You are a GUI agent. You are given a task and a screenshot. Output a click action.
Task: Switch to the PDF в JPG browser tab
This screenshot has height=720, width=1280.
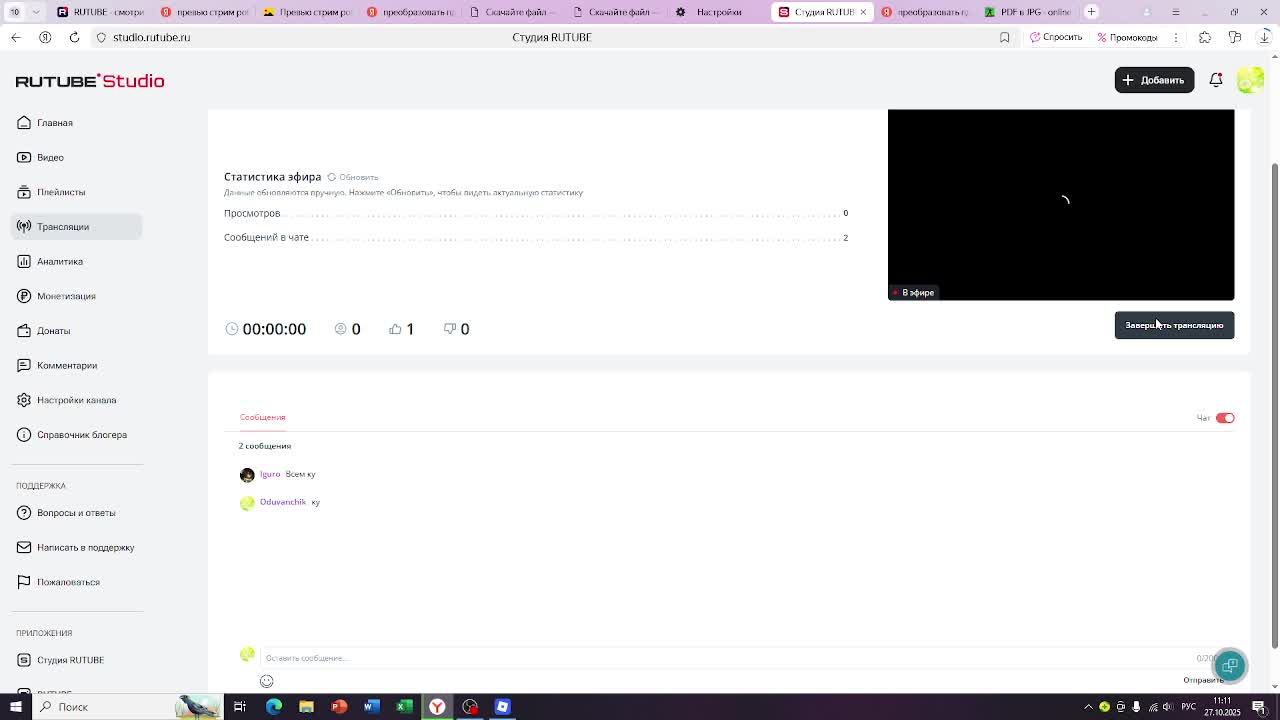pos(1029,12)
